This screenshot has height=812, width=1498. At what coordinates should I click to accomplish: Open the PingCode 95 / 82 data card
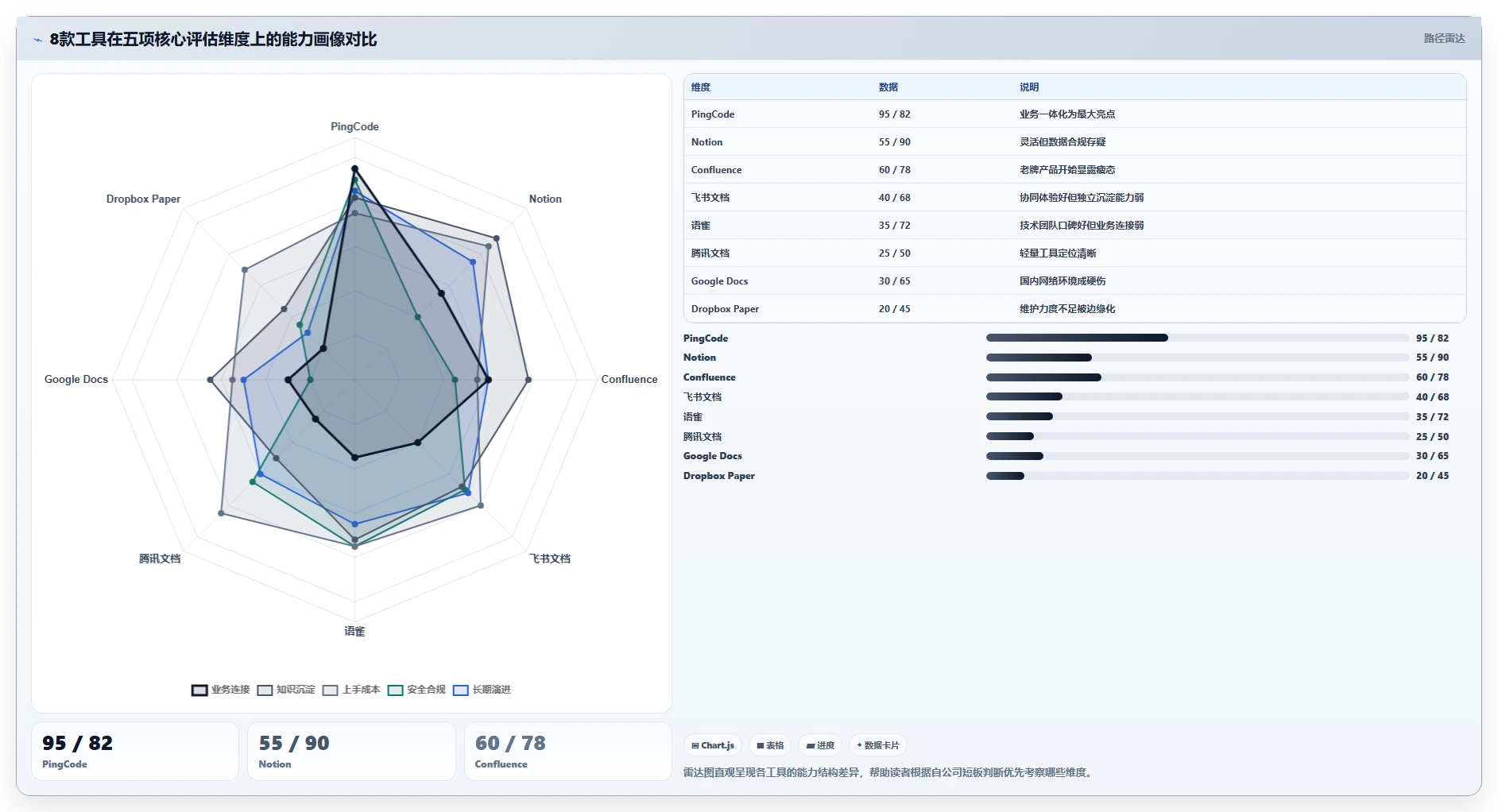tap(135, 751)
